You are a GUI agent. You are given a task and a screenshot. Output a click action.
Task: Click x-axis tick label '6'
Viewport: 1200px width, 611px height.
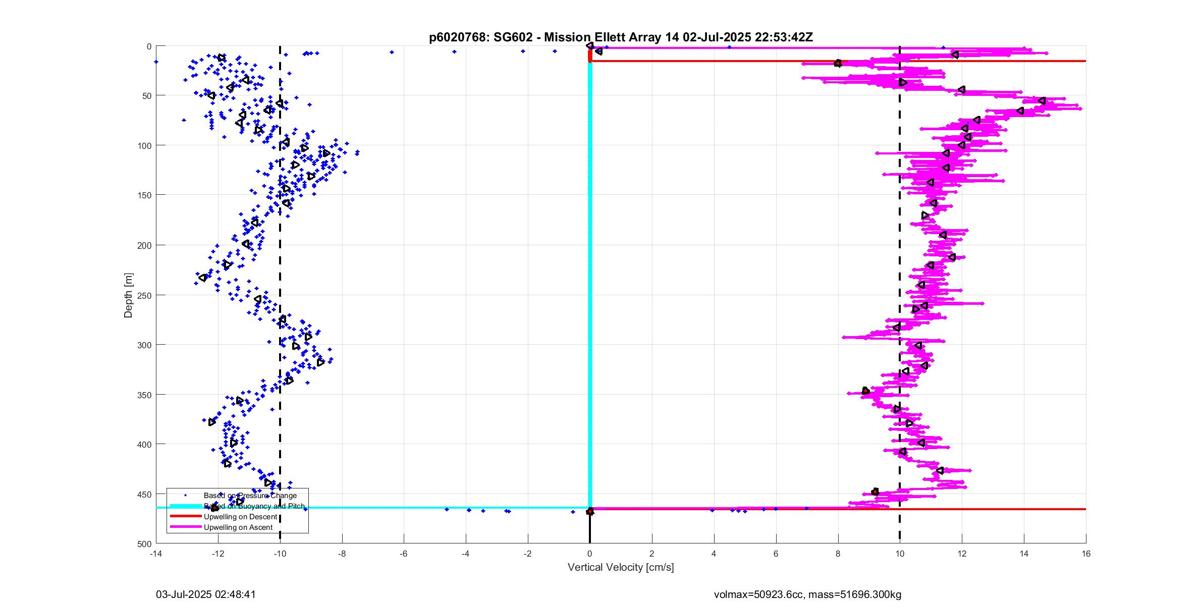(x=776, y=553)
